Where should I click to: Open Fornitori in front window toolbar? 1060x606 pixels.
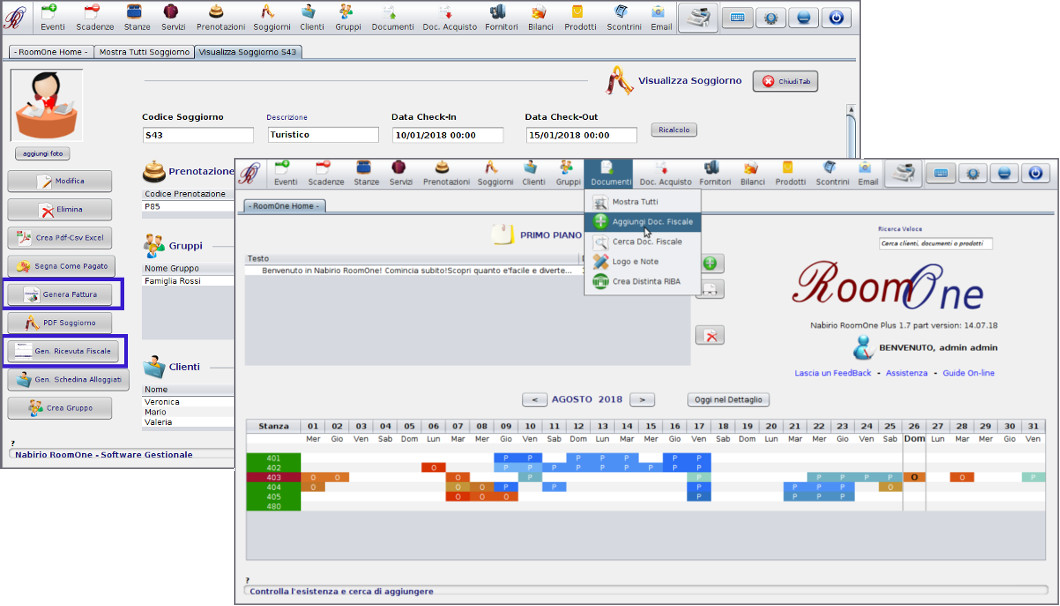click(715, 173)
